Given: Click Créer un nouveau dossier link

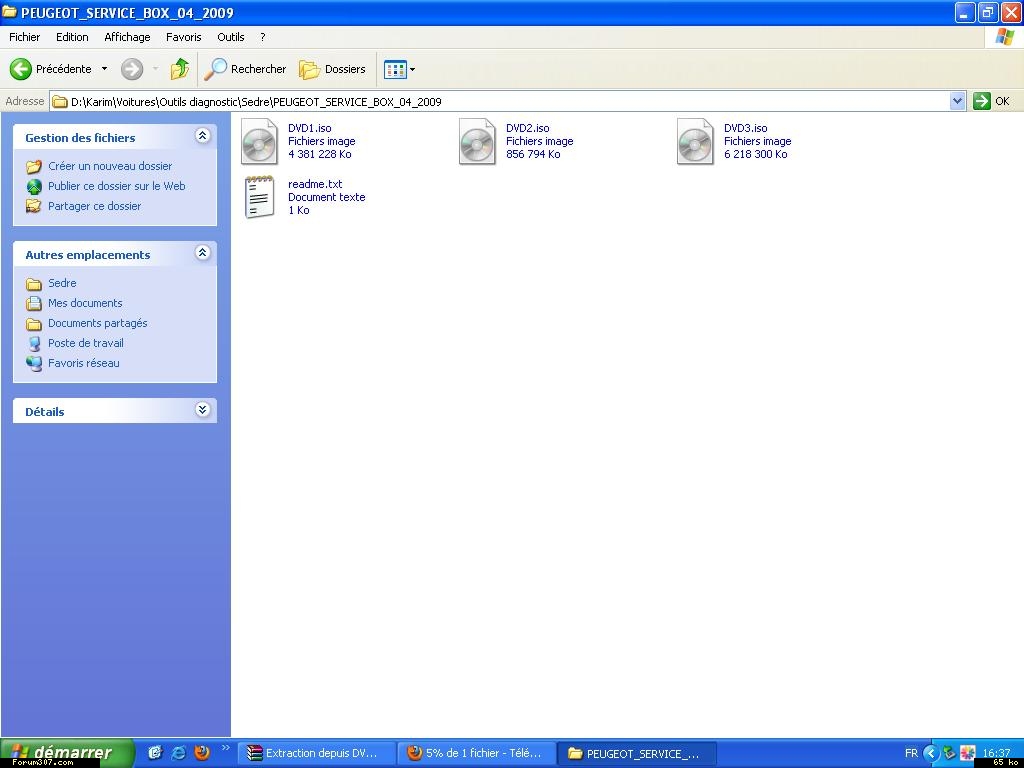Looking at the screenshot, I should (x=110, y=166).
